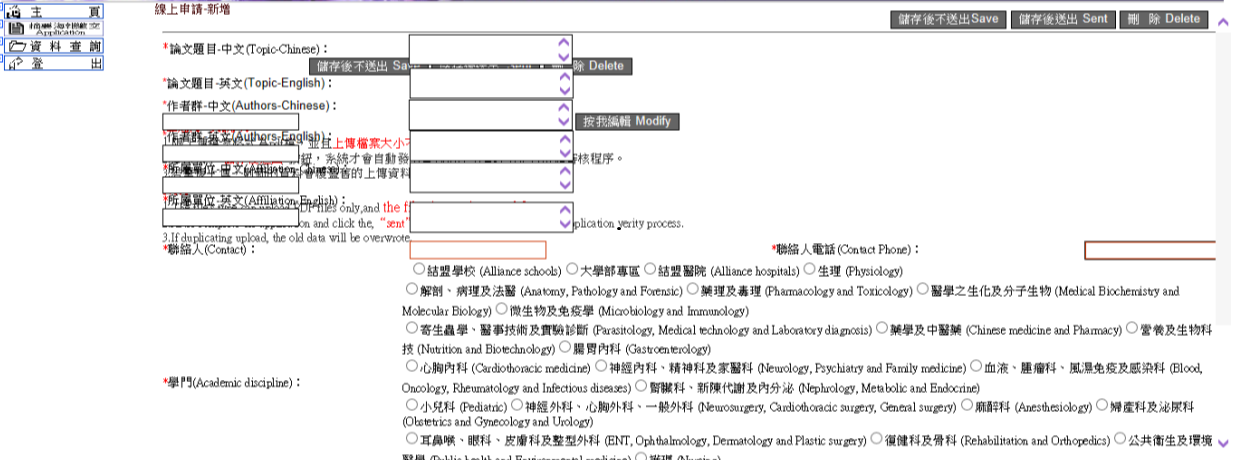Viewport: 1237px width, 460px height.
Task: Click the Delete button beside Topic-English field
Action: pos(602,66)
